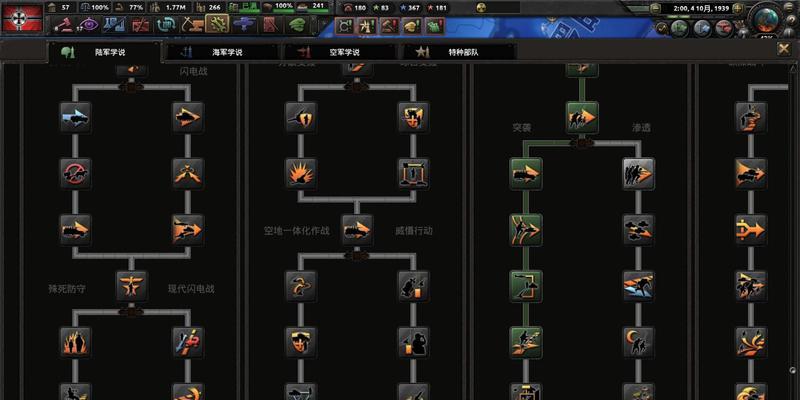800x400 pixels.
Task: Click the checkmark icon left of map modes
Action: [662, 28]
